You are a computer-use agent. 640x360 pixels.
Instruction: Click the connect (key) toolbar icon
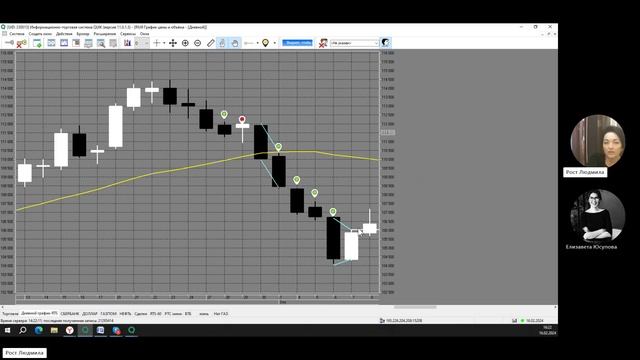9,43
